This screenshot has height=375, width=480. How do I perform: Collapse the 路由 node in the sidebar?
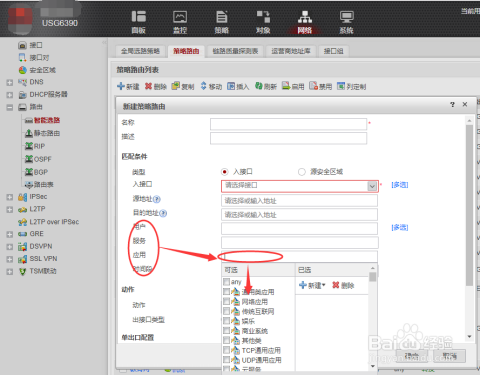point(10,107)
